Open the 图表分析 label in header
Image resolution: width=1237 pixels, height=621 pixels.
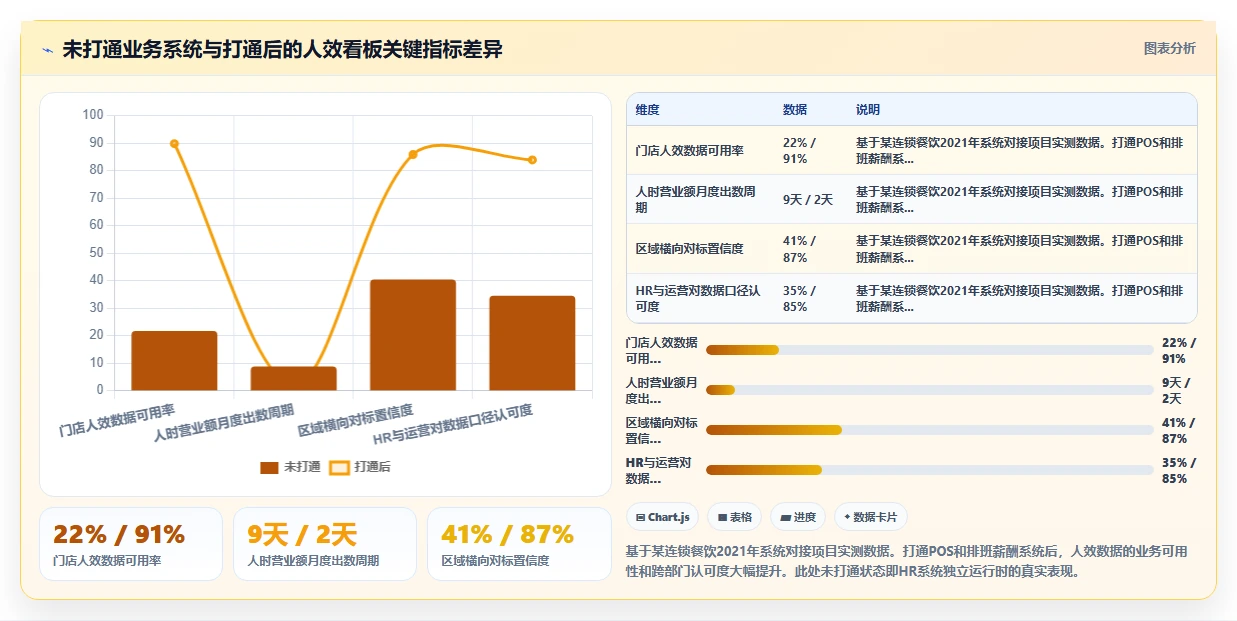pos(1169,48)
